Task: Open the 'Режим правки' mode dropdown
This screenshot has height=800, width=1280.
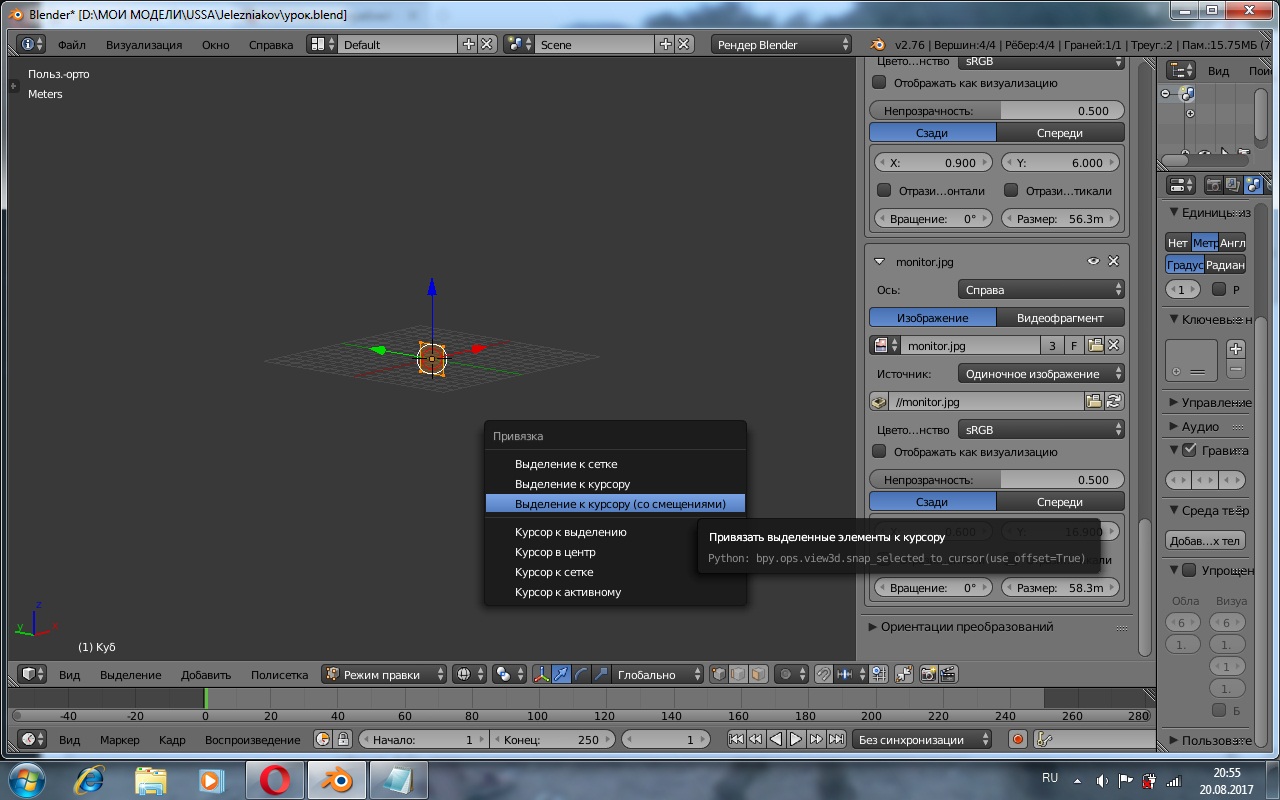Action: [x=384, y=675]
